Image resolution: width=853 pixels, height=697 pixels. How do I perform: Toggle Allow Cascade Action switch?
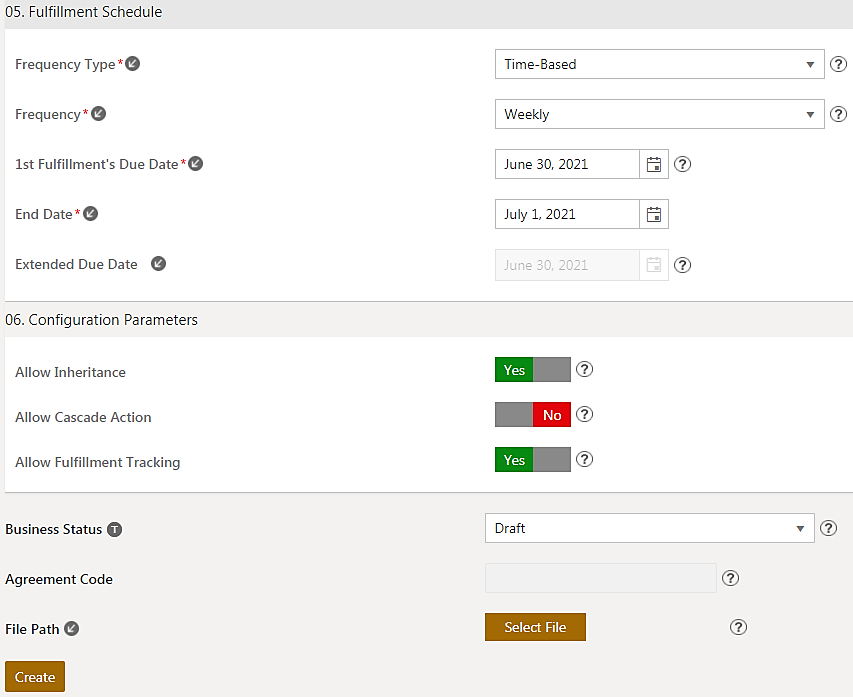pos(532,415)
